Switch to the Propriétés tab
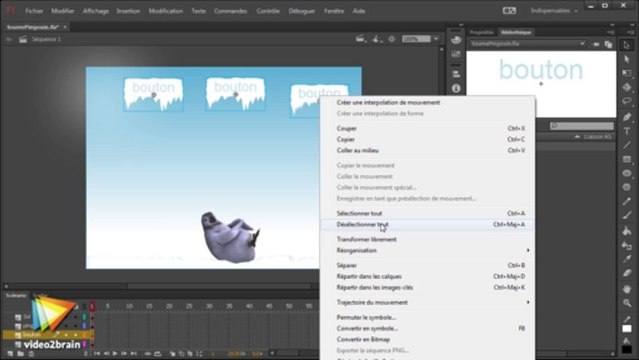The image size is (639, 360). (x=482, y=32)
